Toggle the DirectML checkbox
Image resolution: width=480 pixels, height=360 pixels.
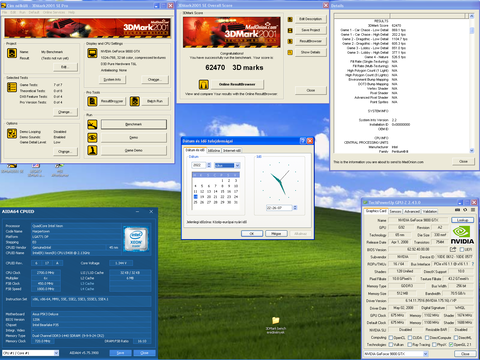tap(456, 338)
